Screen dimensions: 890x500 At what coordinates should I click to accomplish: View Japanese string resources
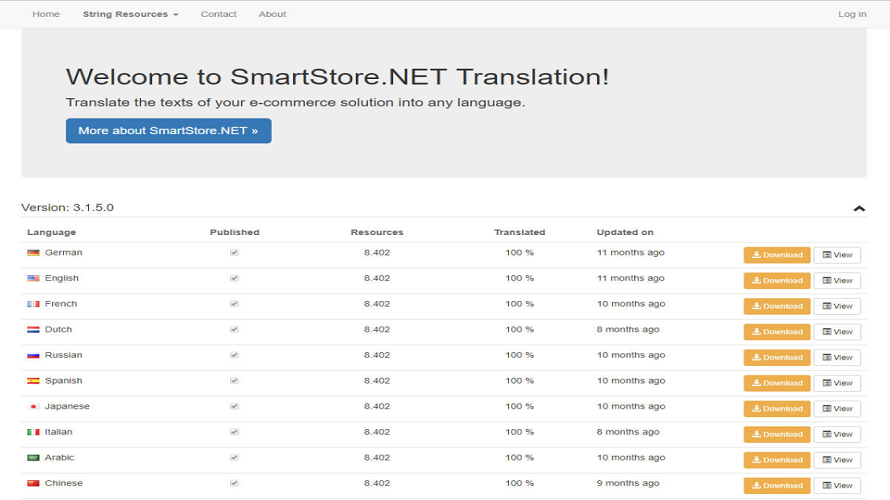pos(837,409)
